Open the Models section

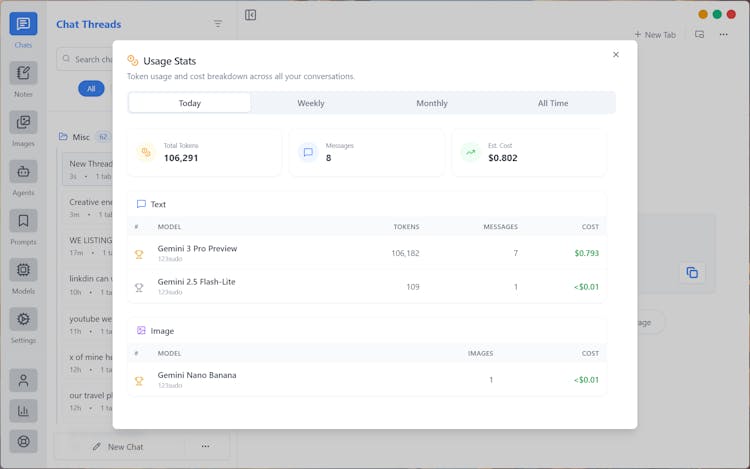pos(23,270)
